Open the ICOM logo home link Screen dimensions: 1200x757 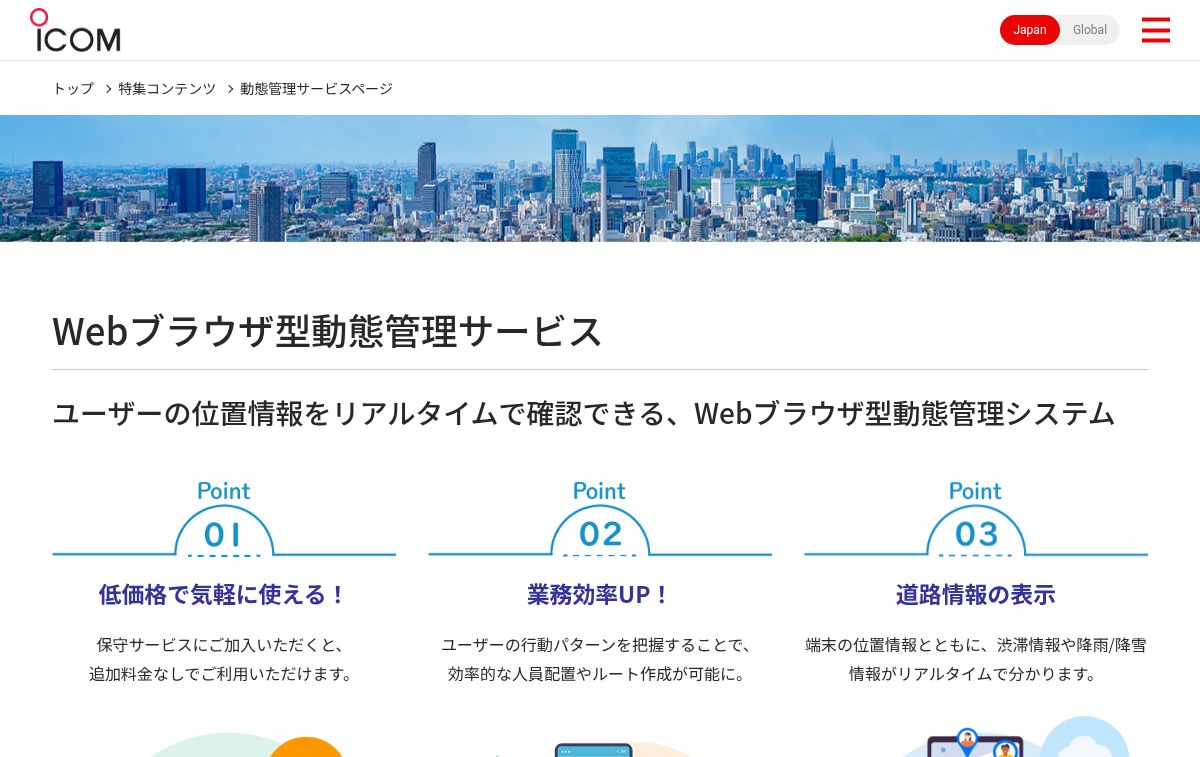click(75, 30)
